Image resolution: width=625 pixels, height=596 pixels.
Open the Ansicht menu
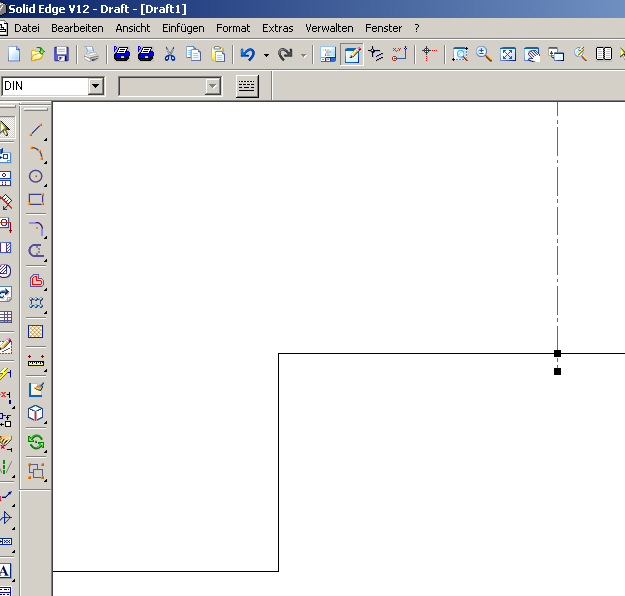[x=133, y=28]
